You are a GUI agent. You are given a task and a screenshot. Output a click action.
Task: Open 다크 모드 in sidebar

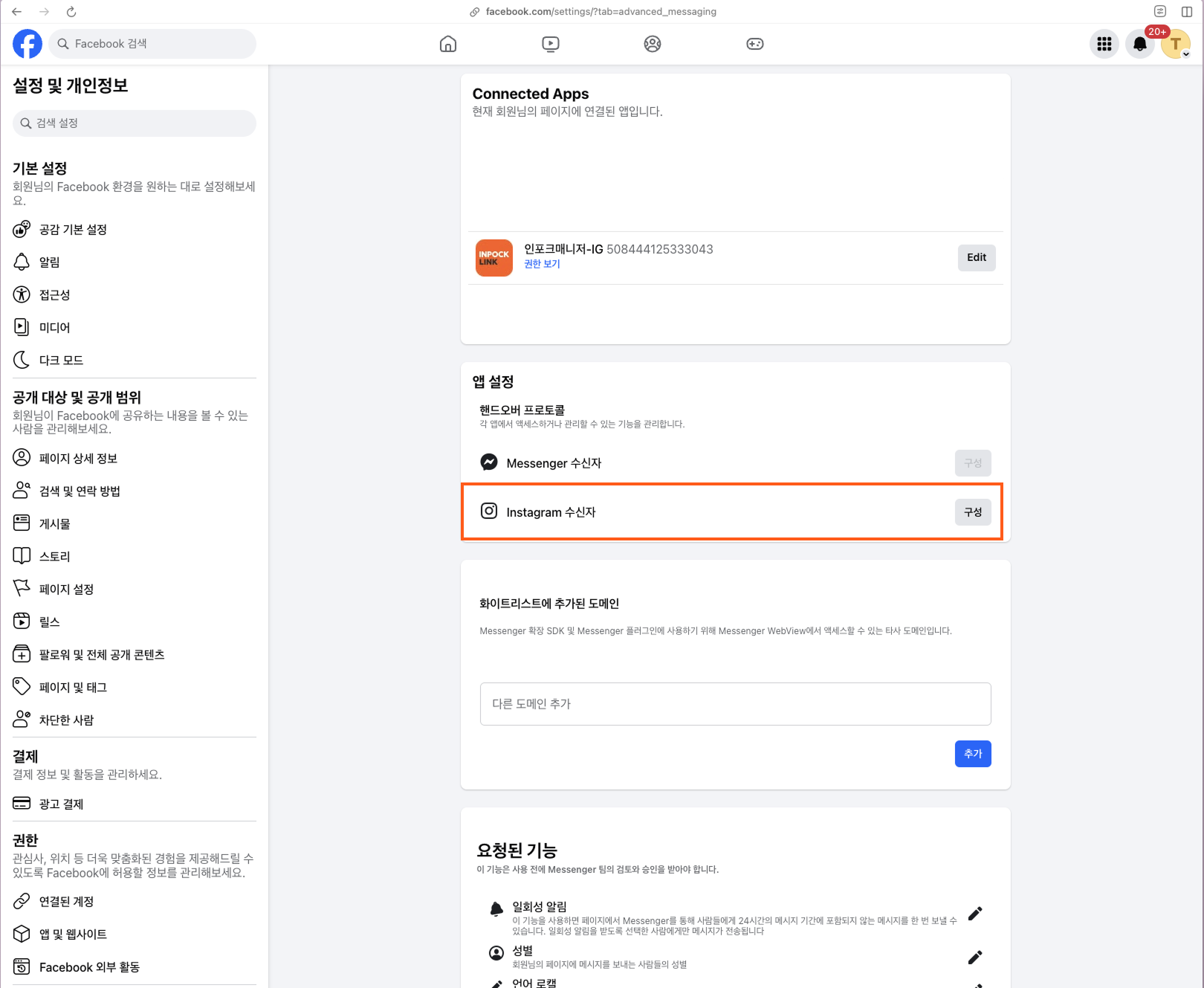pyautogui.click(x=135, y=361)
